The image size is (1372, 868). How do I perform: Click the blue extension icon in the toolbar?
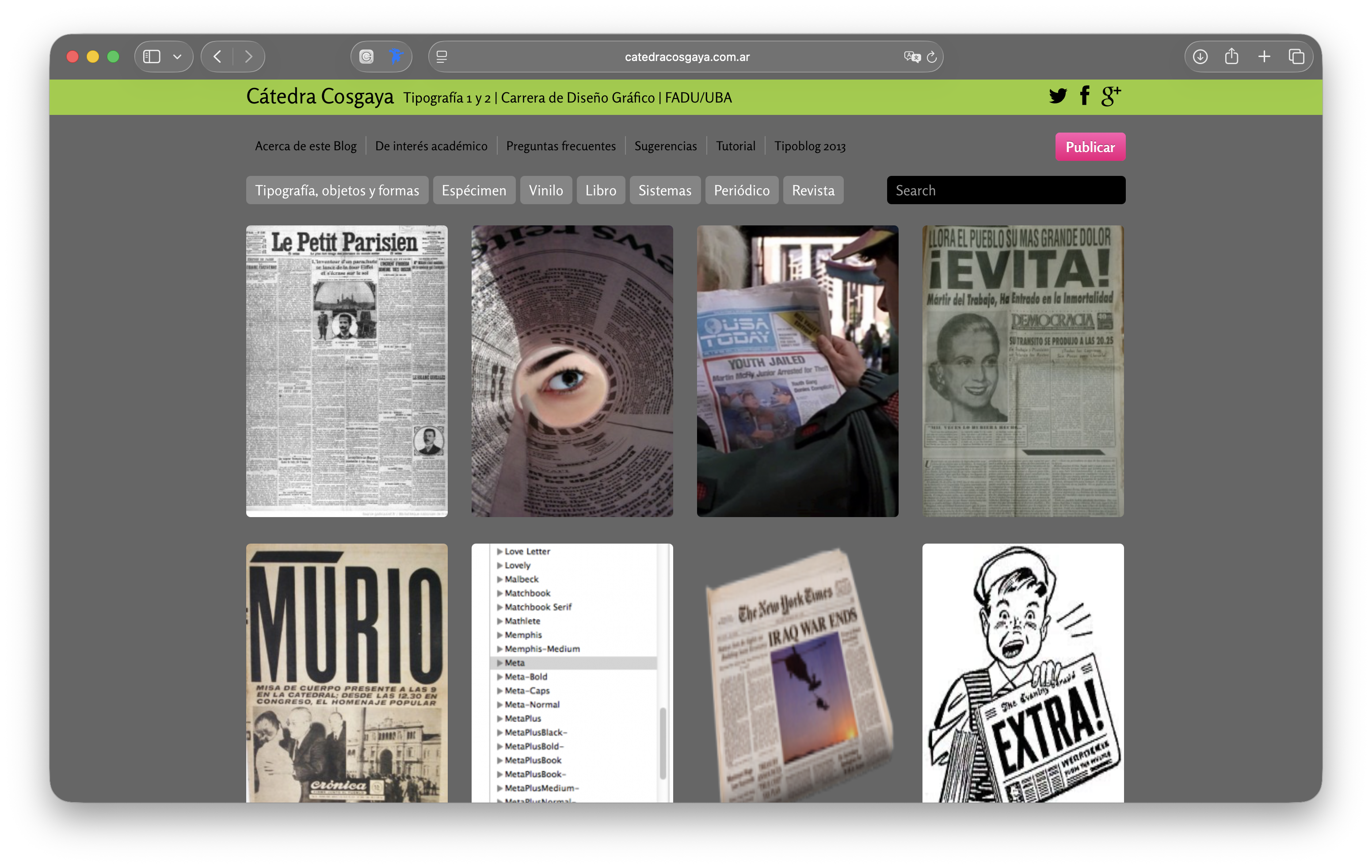point(396,57)
